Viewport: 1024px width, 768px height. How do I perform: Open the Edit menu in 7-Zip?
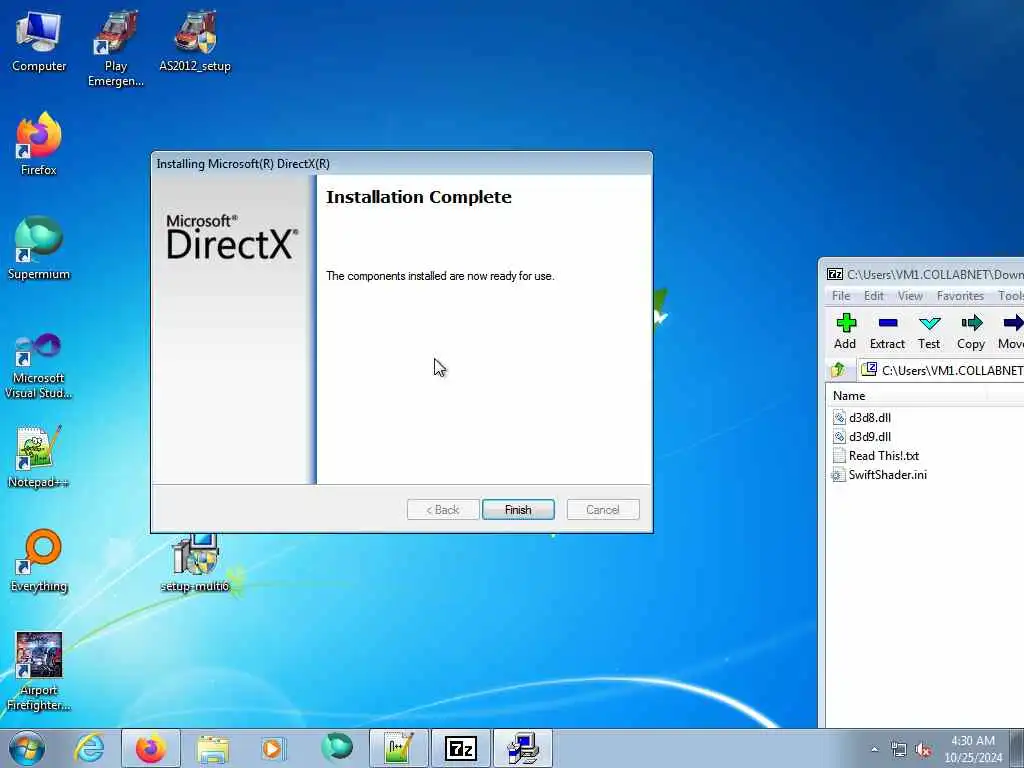click(873, 296)
